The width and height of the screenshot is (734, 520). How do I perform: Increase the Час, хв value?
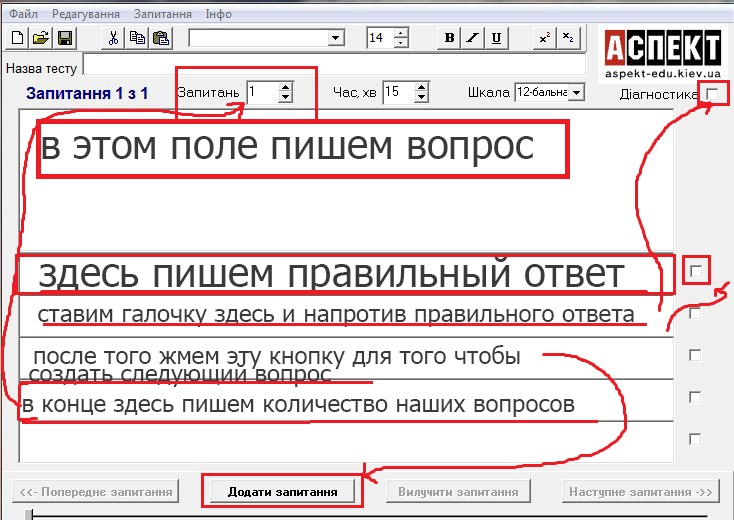(422, 87)
